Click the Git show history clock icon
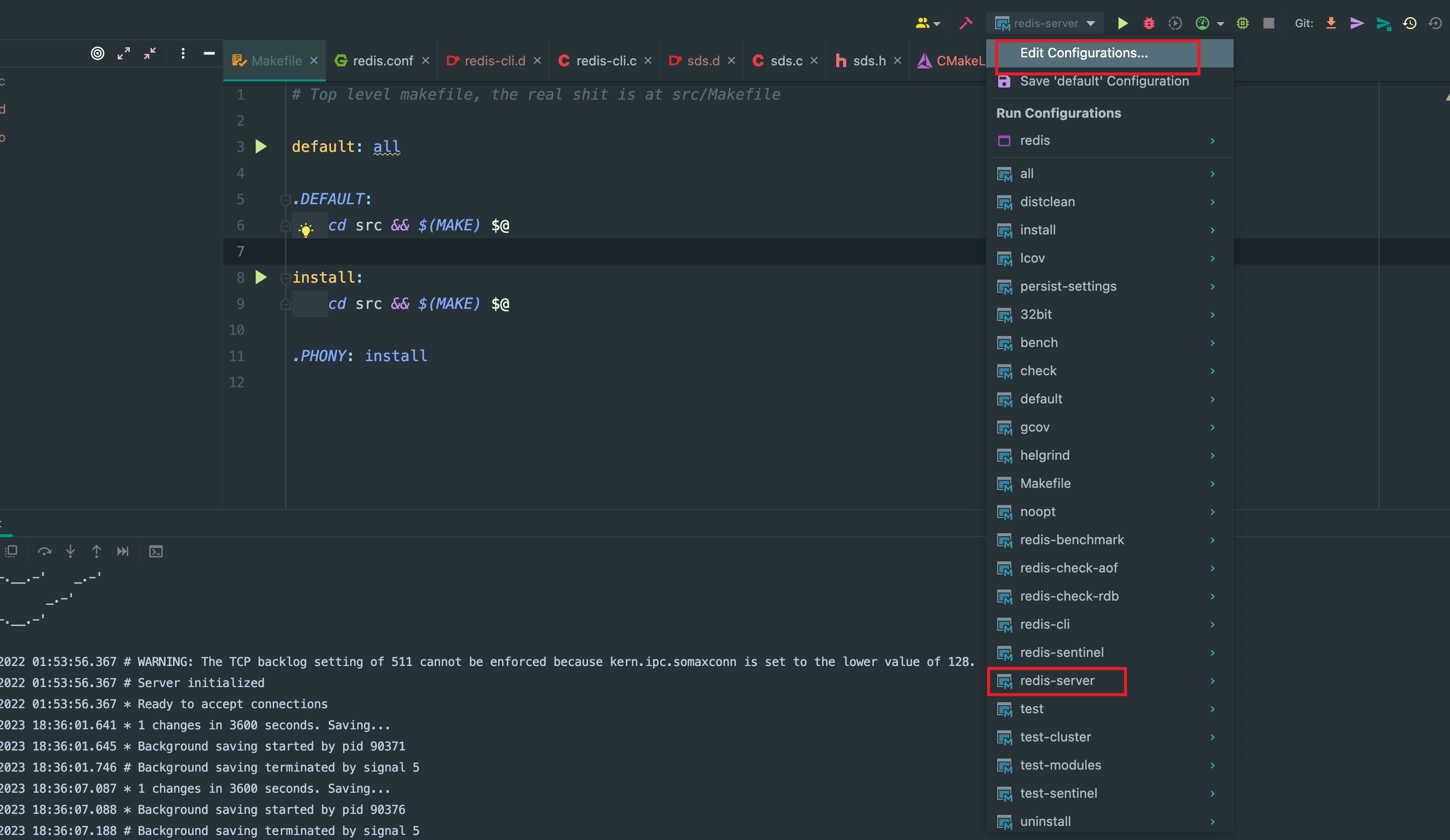 pyautogui.click(x=1410, y=23)
